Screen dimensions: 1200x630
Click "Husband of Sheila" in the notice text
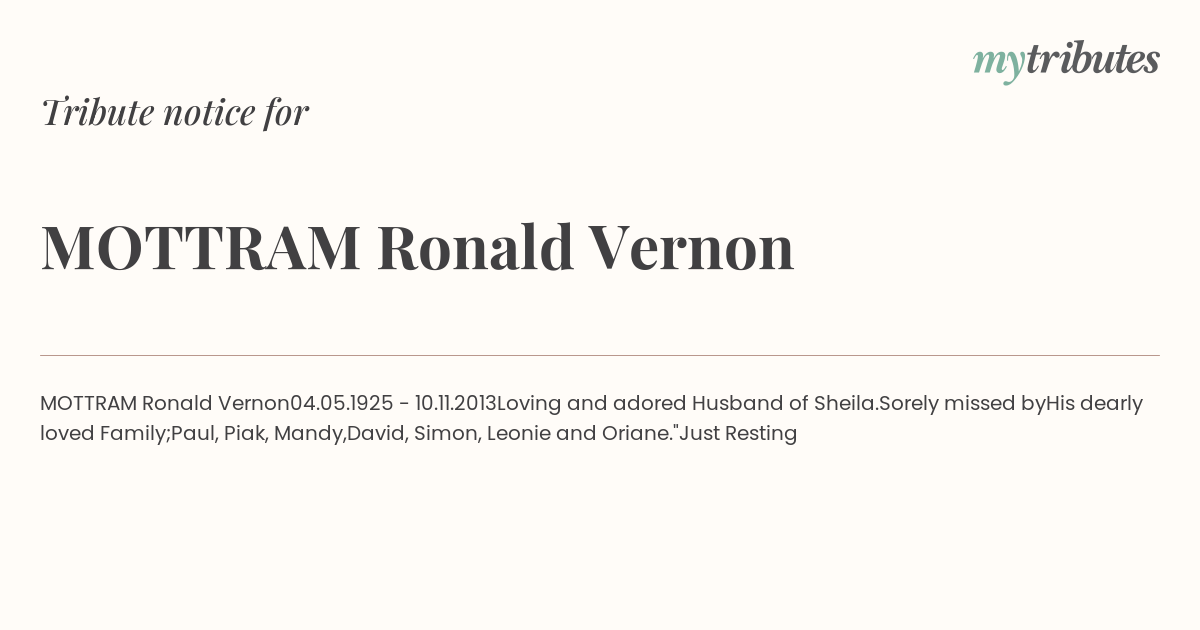[784, 403]
